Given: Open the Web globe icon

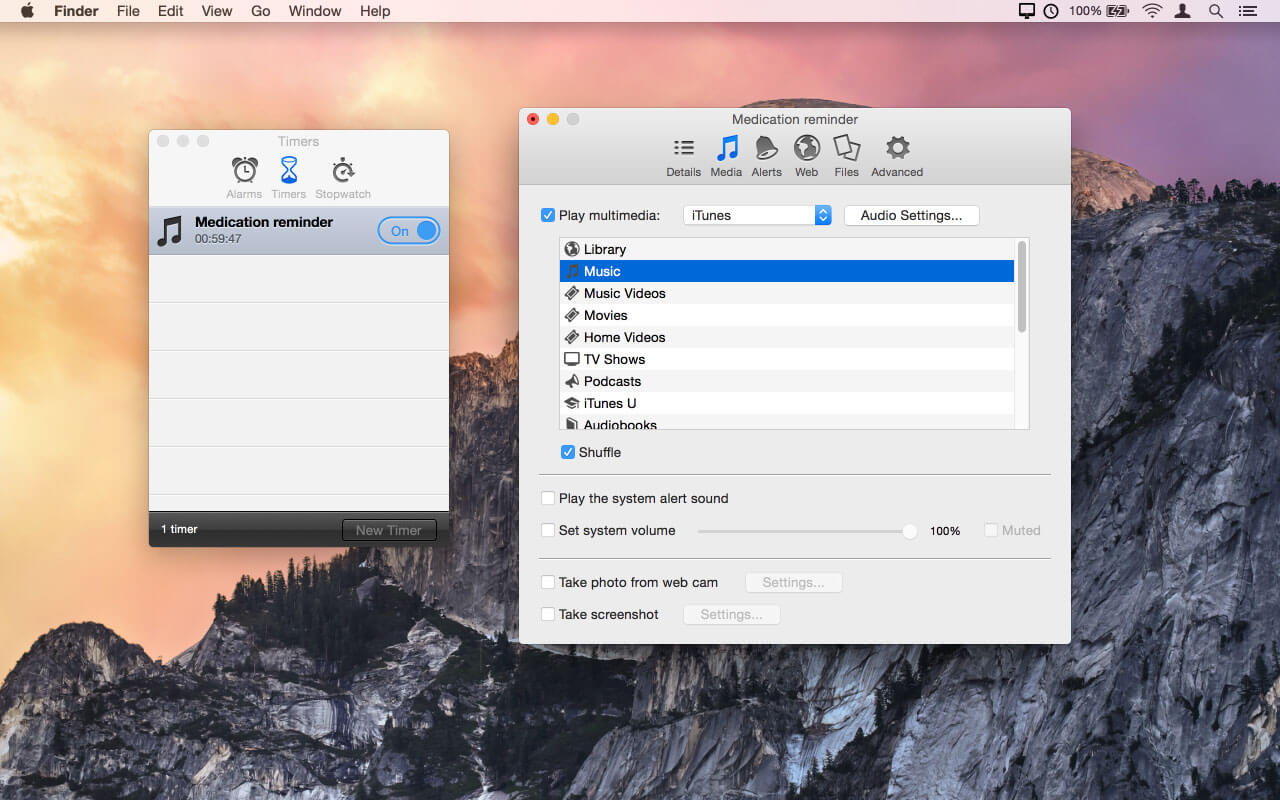Looking at the screenshot, I should [806, 149].
